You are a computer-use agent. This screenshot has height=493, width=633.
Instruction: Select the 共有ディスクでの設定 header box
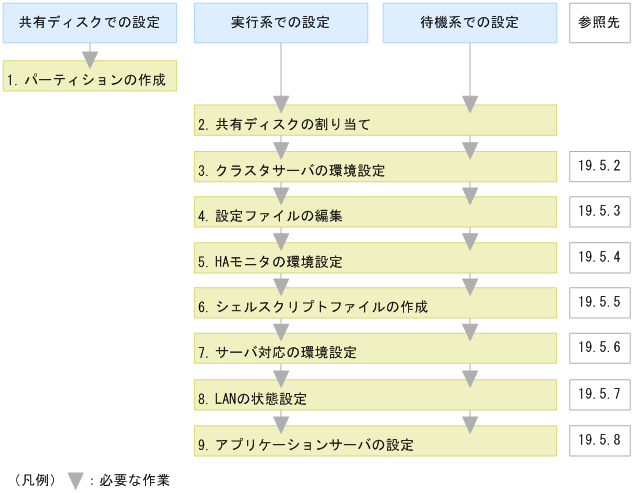pyautogui.click(x=89, y=22)
